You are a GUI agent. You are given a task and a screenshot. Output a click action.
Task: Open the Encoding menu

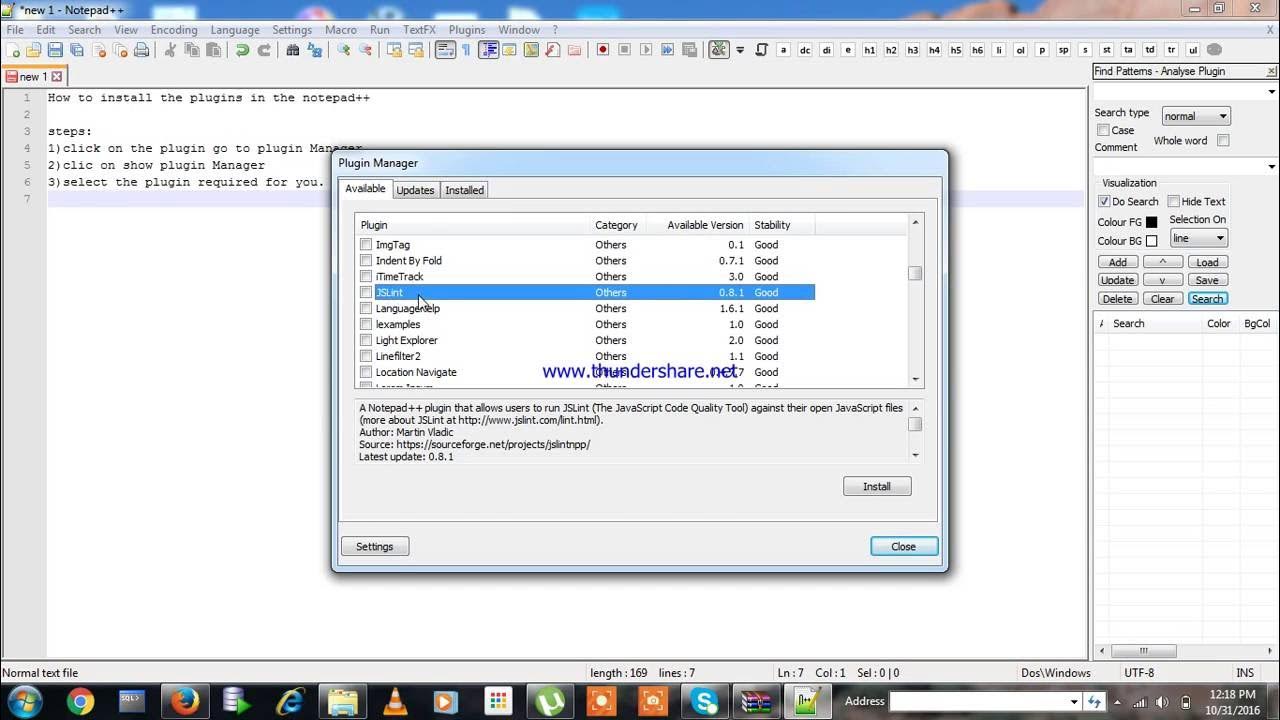(174, 30)
